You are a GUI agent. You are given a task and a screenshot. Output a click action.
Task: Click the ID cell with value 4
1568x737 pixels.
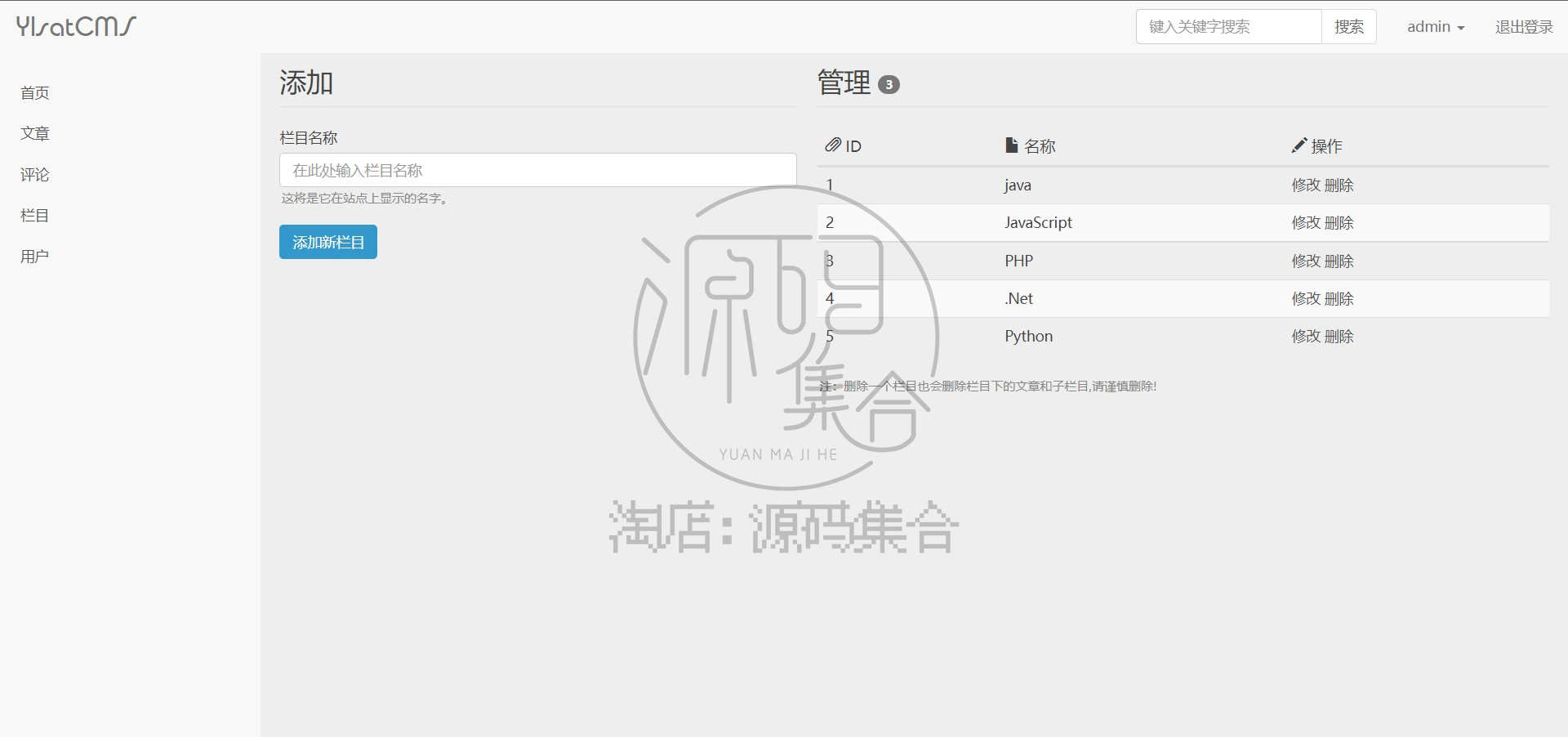pyautogui.click(x=830, y=299)
